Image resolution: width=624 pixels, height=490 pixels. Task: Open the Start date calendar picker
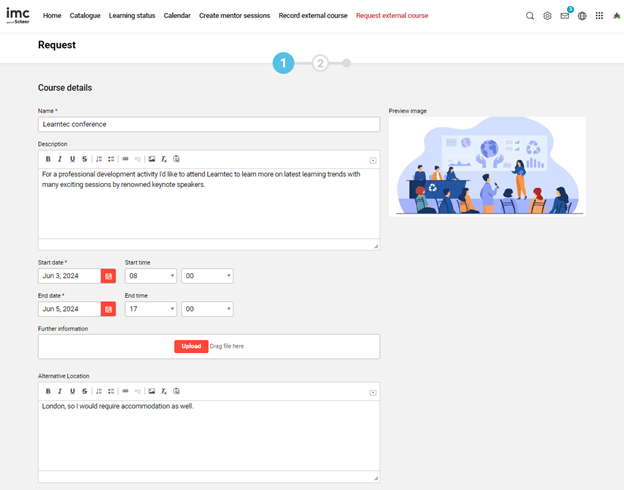click(x=108, y=276)
